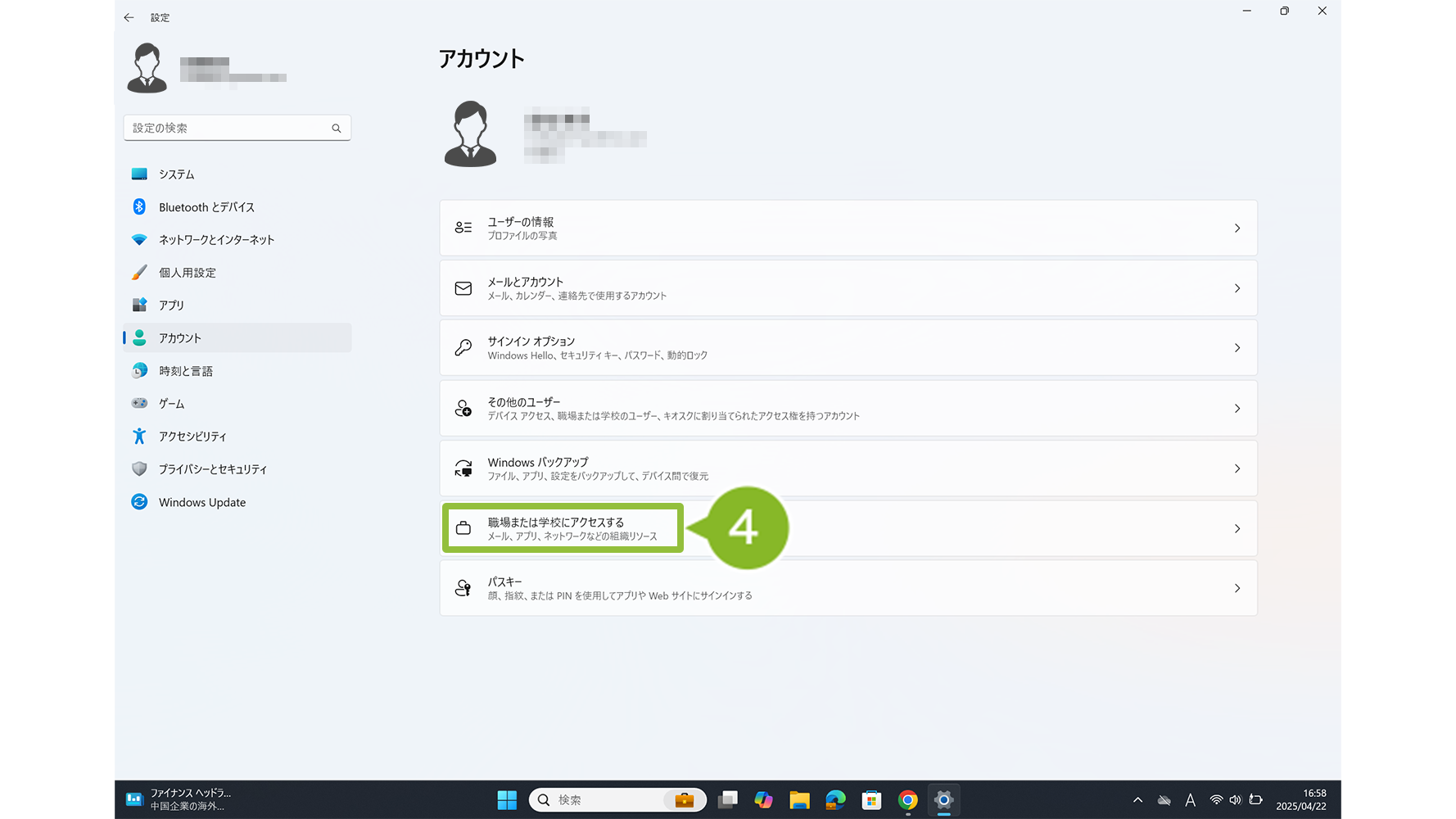Open volume control from the tray

(x=1235, y=800)
